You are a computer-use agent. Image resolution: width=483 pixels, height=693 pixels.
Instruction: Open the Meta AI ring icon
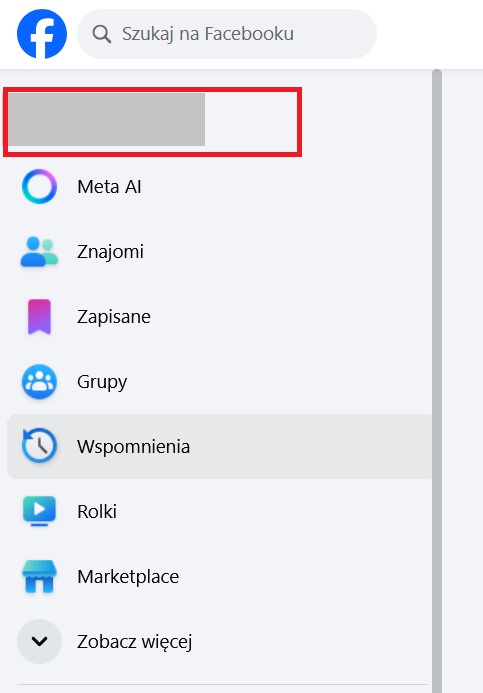point(39,187)
